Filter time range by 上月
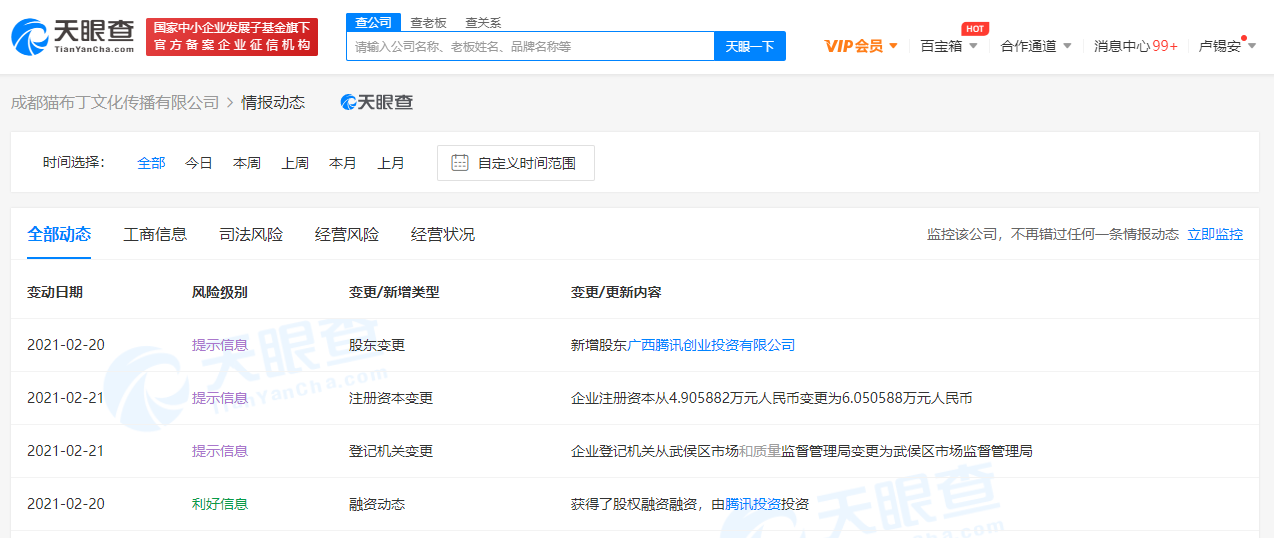Viewport: 1274px width, 538px height. coord(391,163)
